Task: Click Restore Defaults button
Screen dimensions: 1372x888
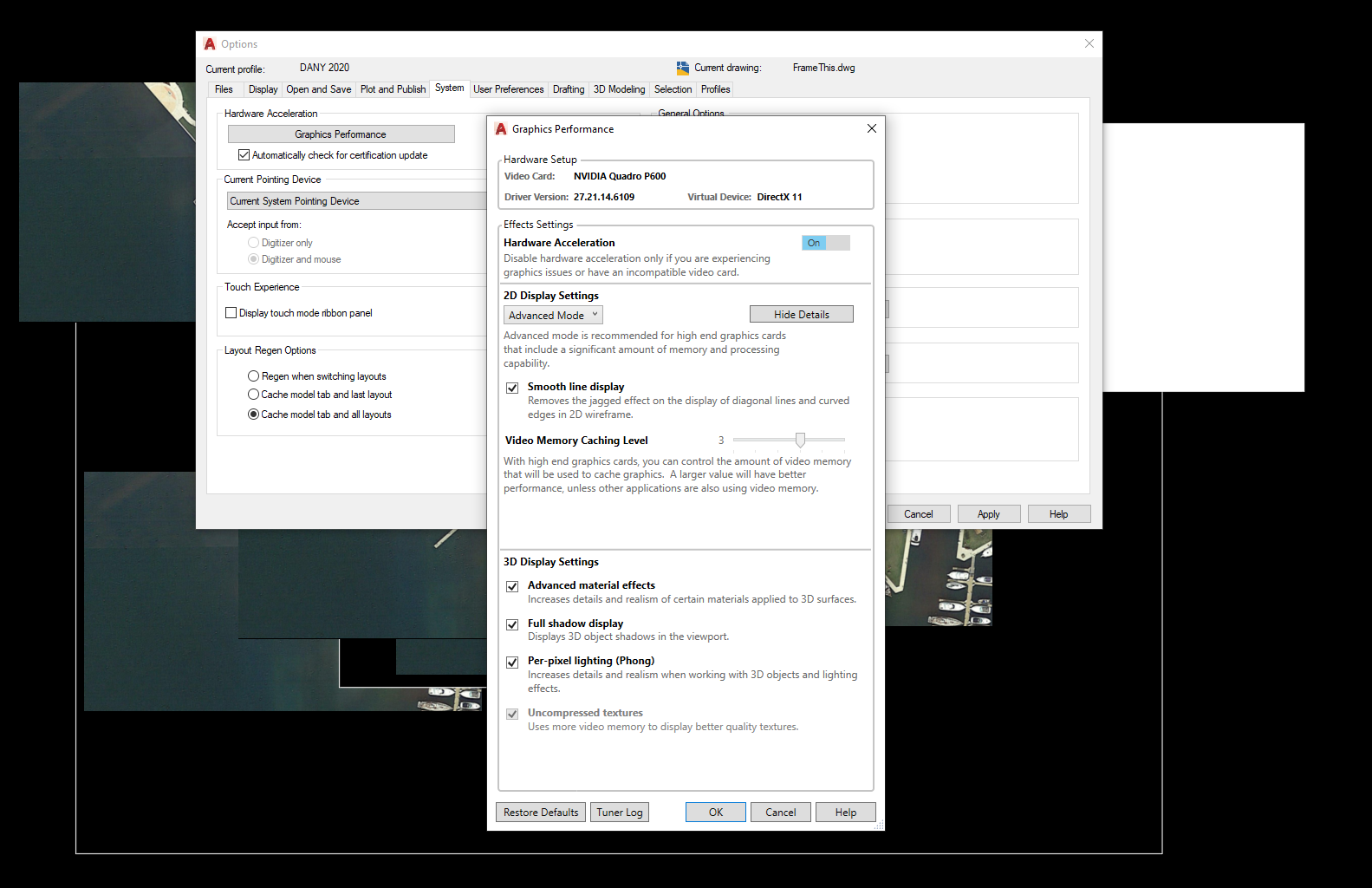Action: click(x=541, y=813)
